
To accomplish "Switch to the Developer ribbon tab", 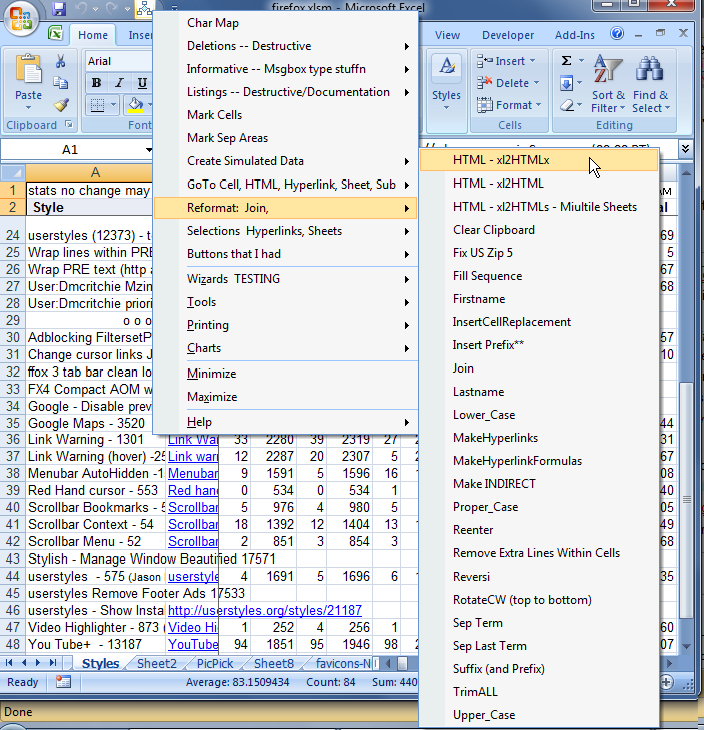I will pyautogui.click(x=508, y=35).
